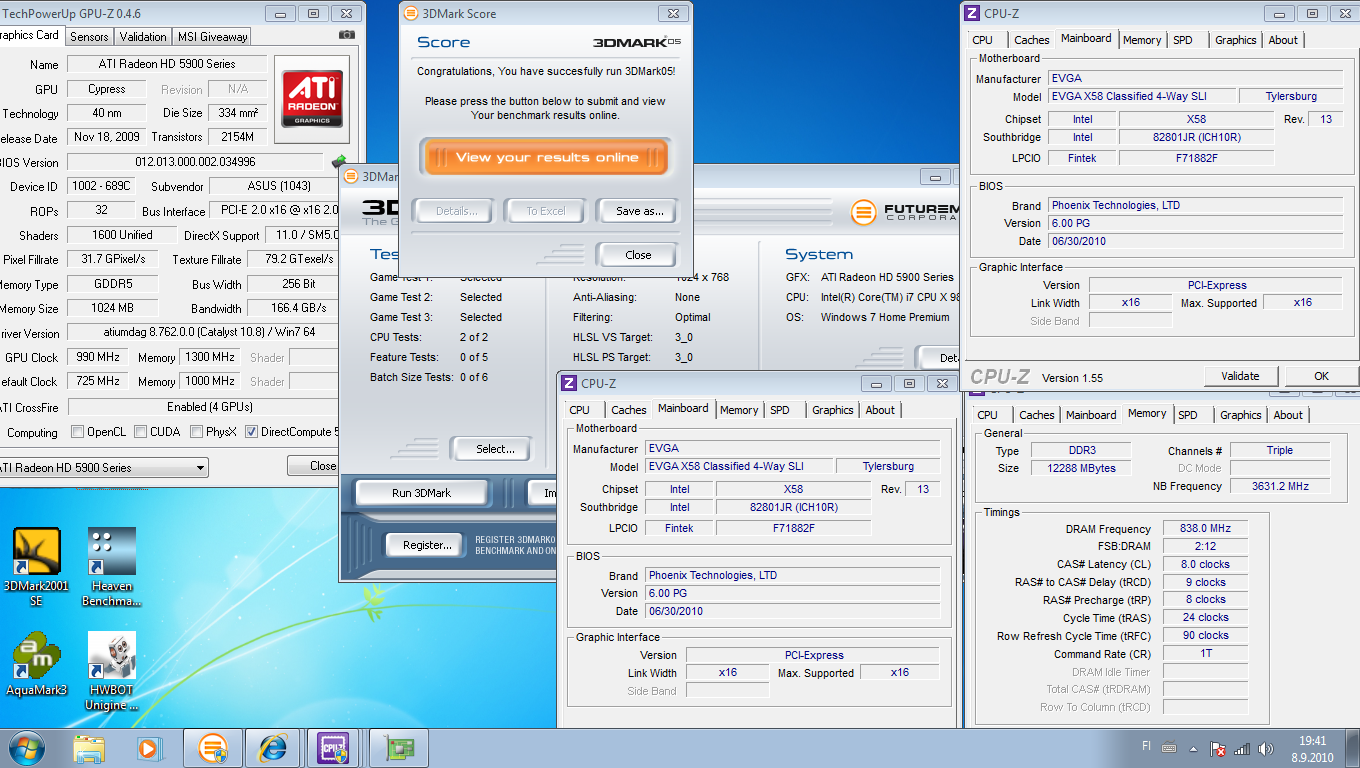This screenshot has height=768, width=1360.
Task: Open the CPU tab in the CPU-Z timings window
Action: (x=987, y=415)
